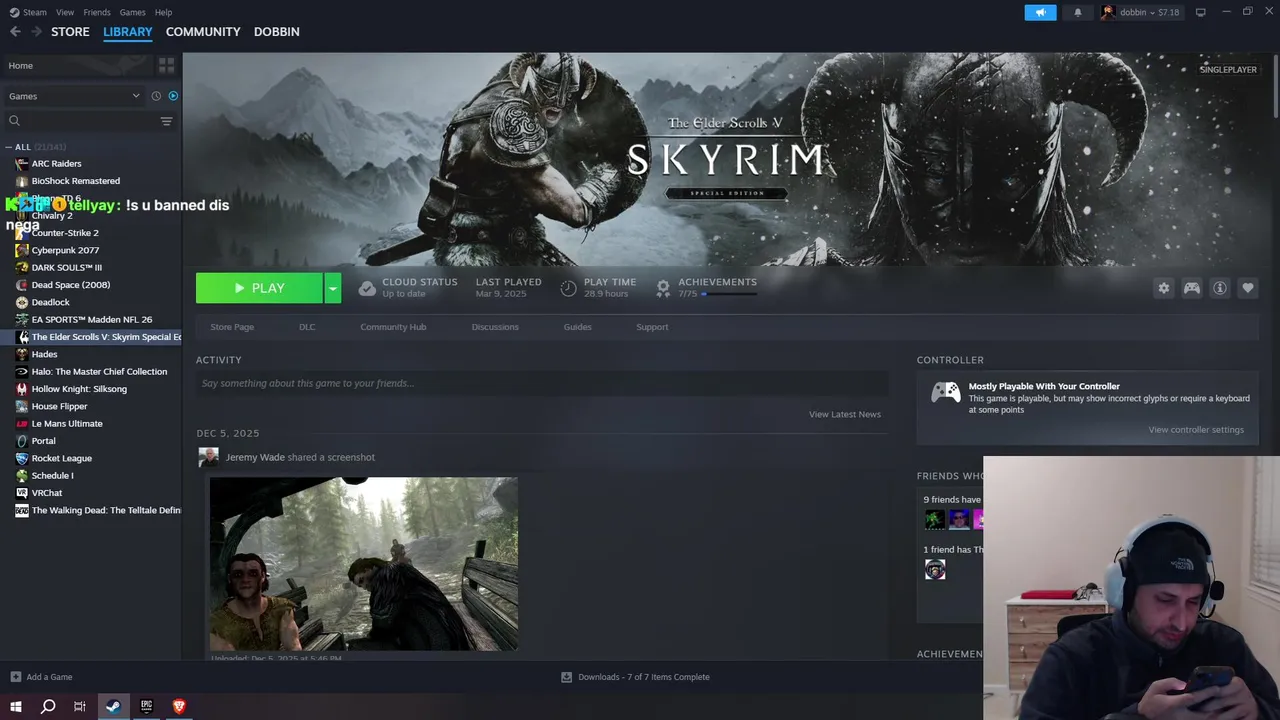
Task: Open Skyrim controller layout icon
Action: coord(1191,288)
